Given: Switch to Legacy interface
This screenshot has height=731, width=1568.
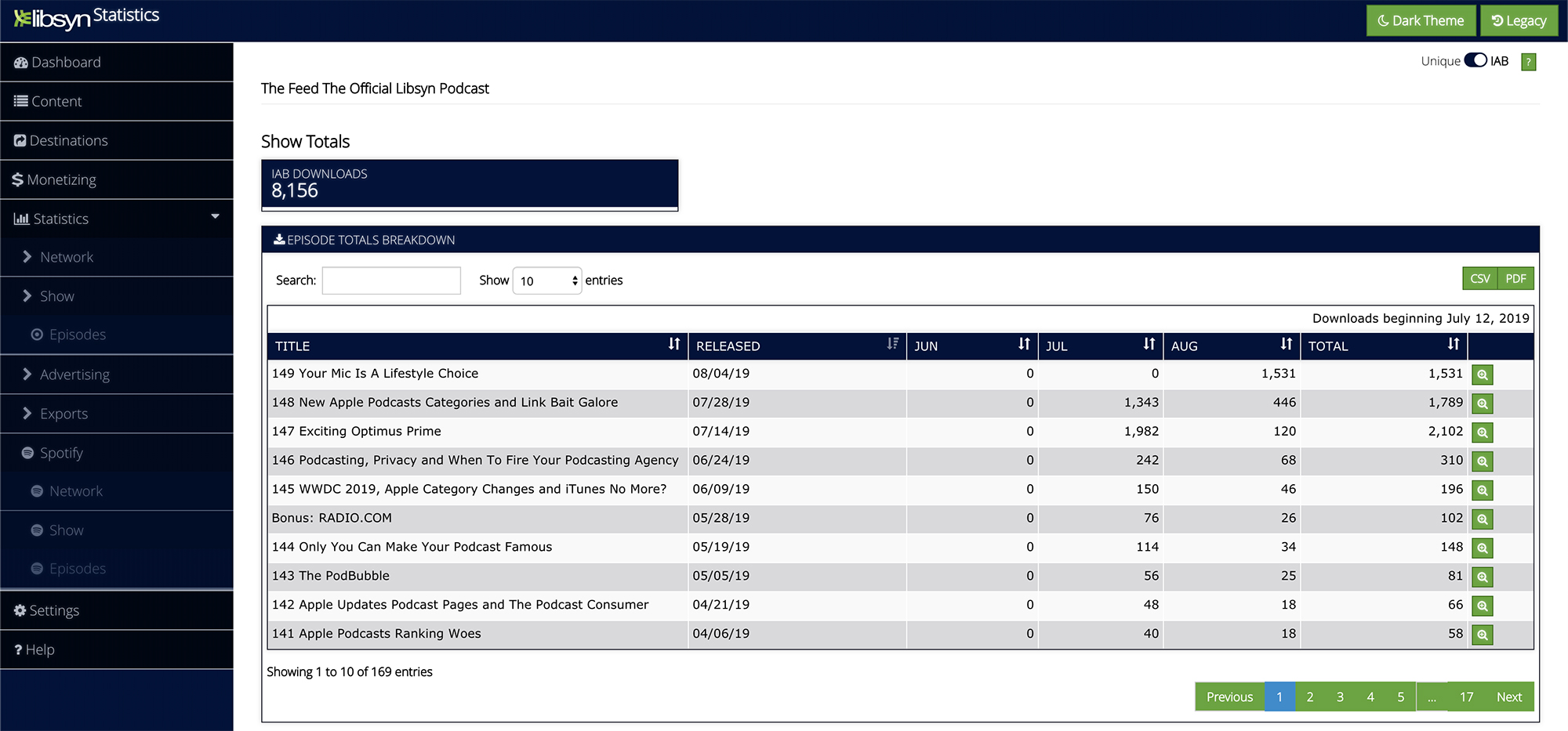Looking at the screenshot, I should pos(1519,20).
